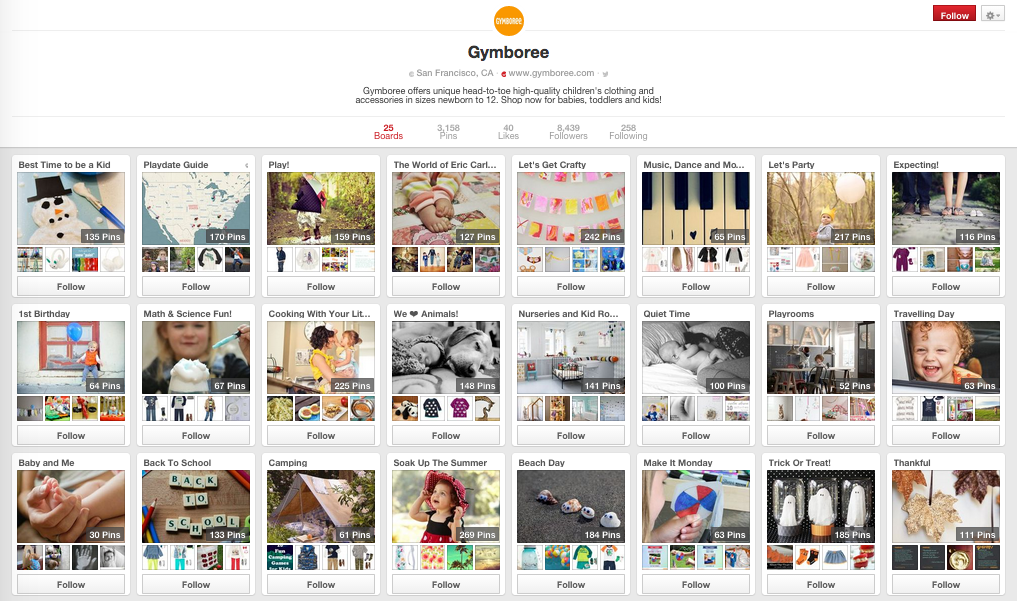1017x601 pixels.
Task: Click the location pin icon beside San Francisco
Action: [411, 74]
